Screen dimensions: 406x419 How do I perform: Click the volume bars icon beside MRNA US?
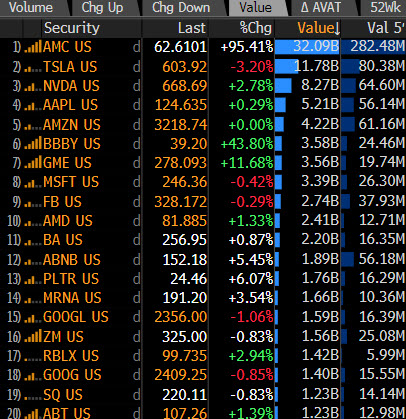point(33,298)
